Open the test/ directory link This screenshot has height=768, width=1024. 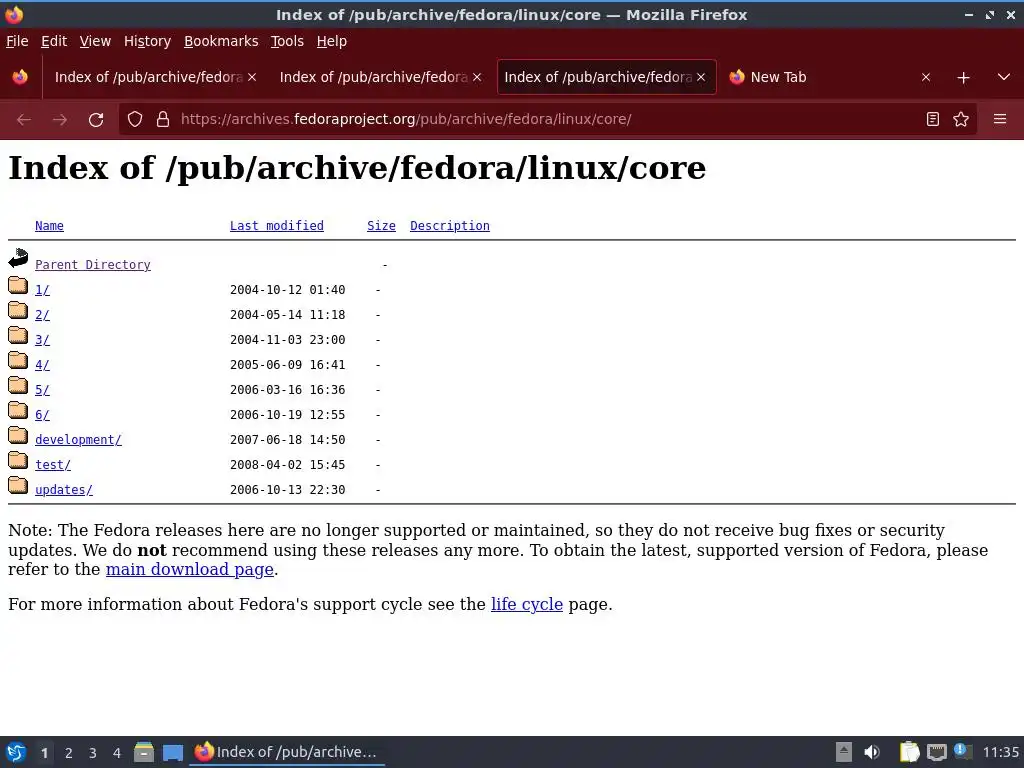click(53, 464)
